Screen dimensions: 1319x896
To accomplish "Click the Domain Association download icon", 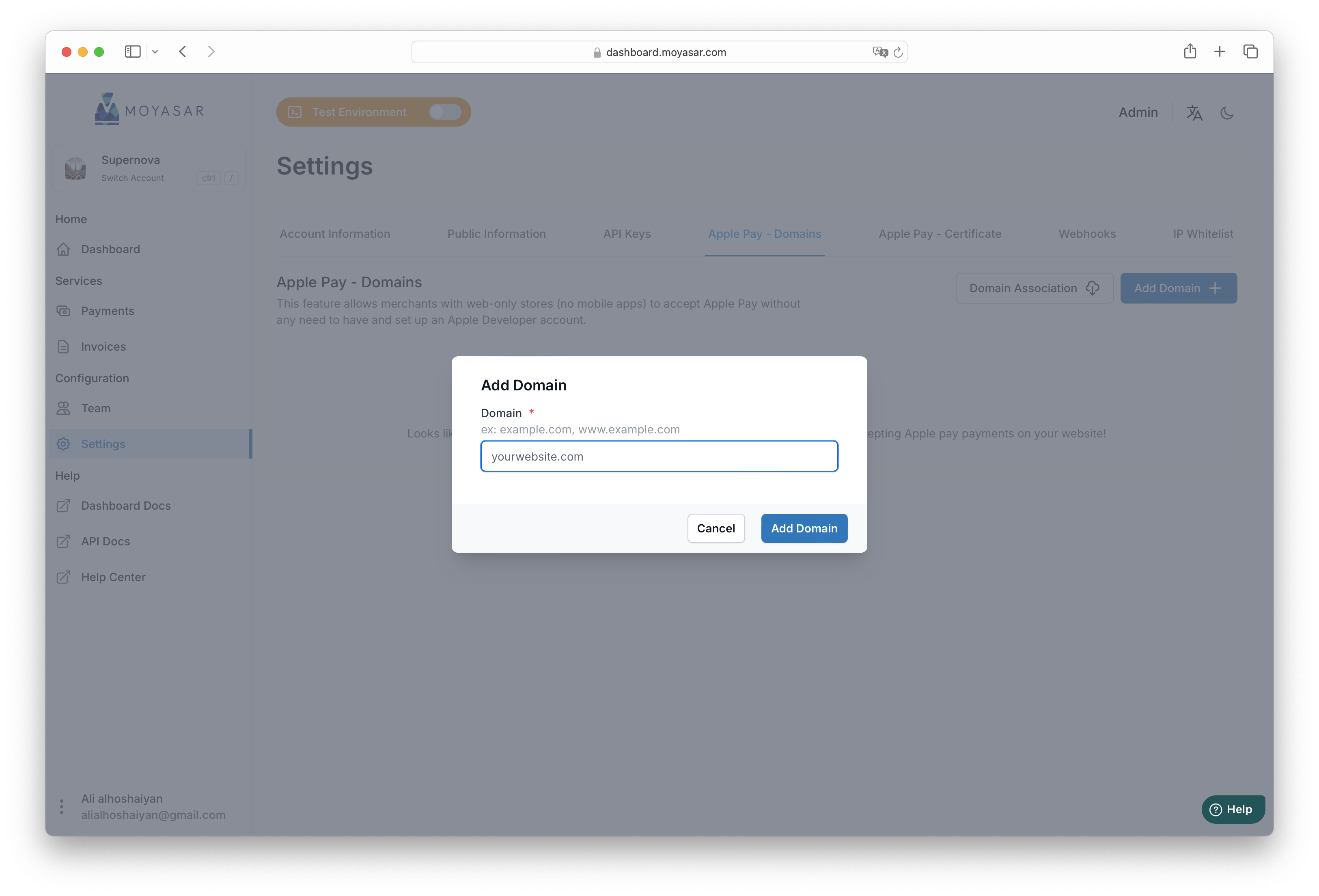I will point(1093,288).
